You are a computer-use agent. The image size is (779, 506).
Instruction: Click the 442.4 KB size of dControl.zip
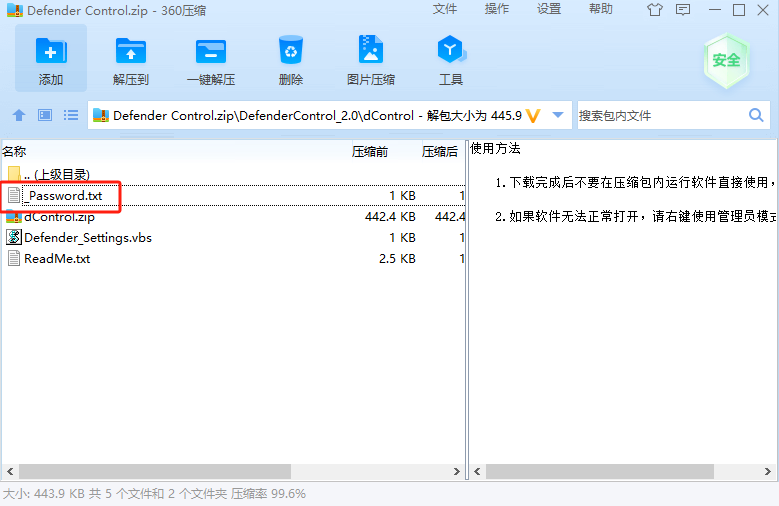point(390,217)
